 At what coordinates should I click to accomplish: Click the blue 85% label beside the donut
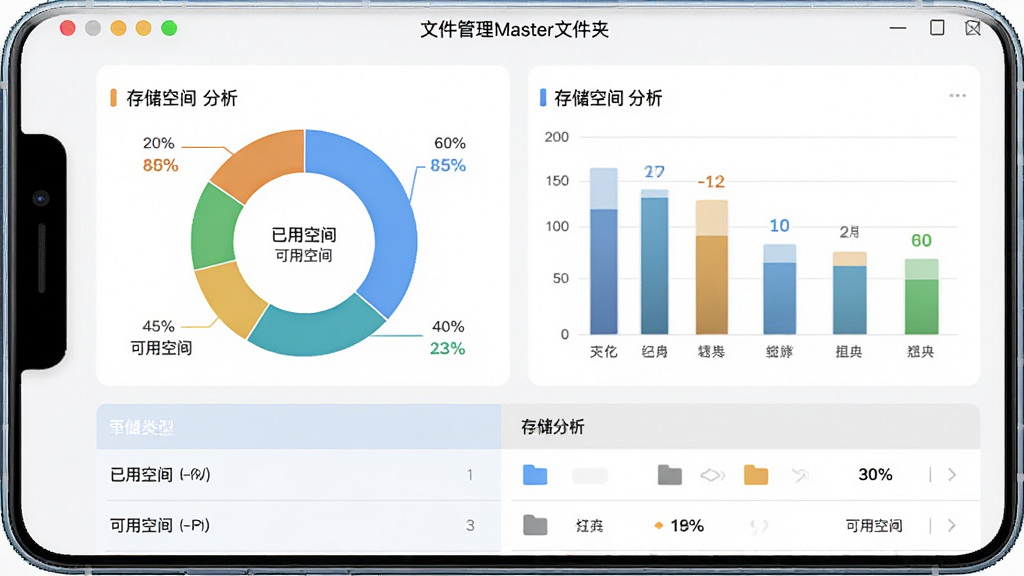(448, 165)
